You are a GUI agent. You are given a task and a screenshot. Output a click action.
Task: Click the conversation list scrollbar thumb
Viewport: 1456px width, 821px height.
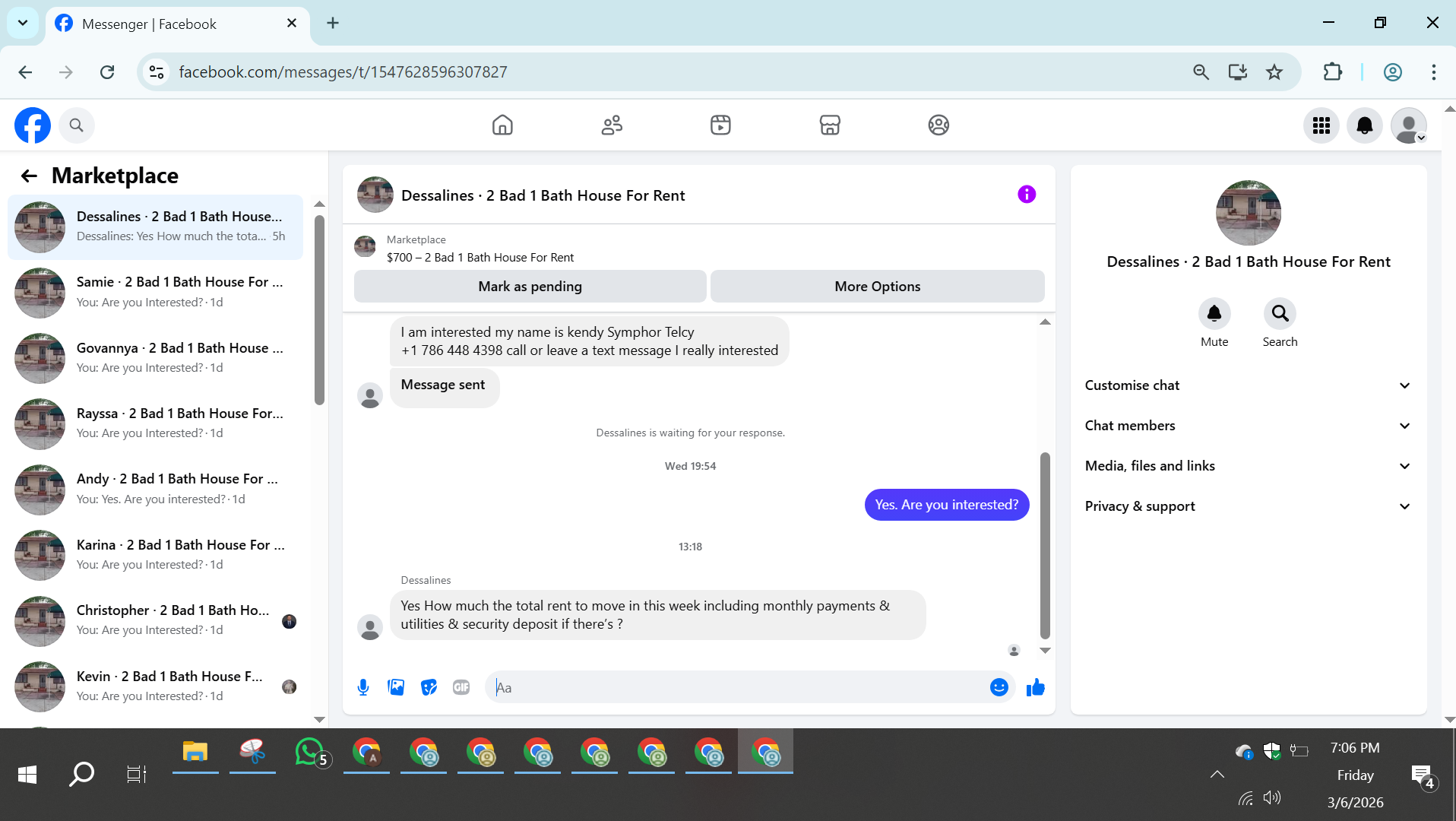[x=319, y=310]
